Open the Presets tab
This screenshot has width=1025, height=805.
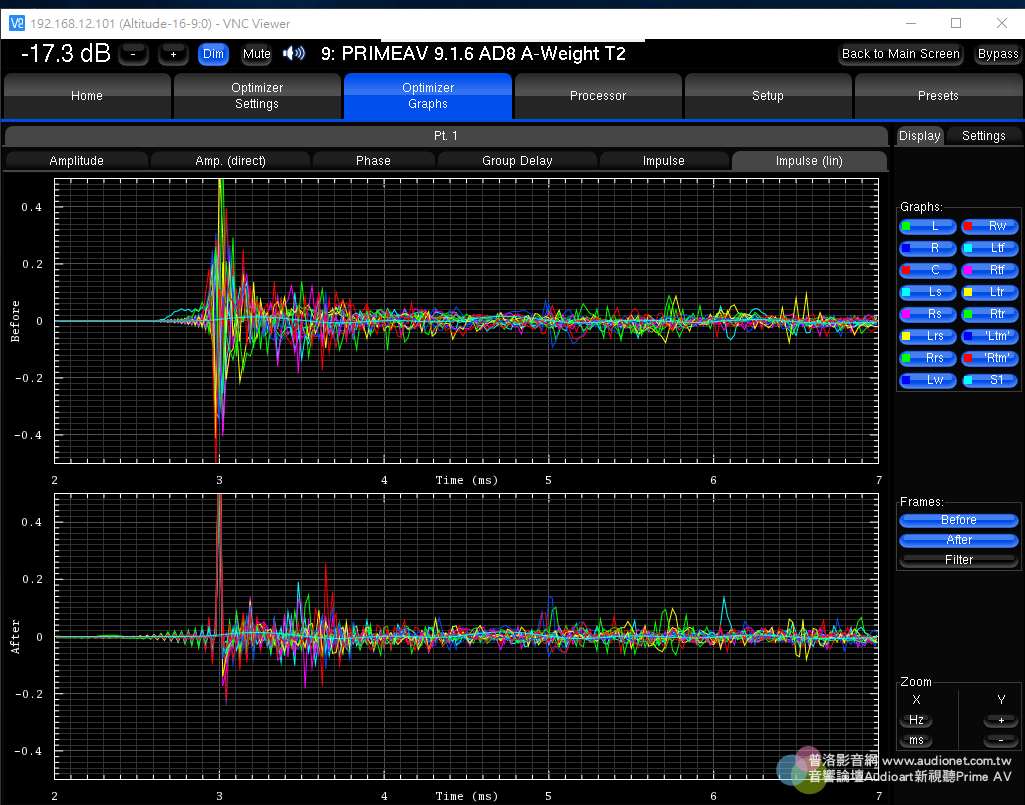pyautogui.click(x=940, y=96)
